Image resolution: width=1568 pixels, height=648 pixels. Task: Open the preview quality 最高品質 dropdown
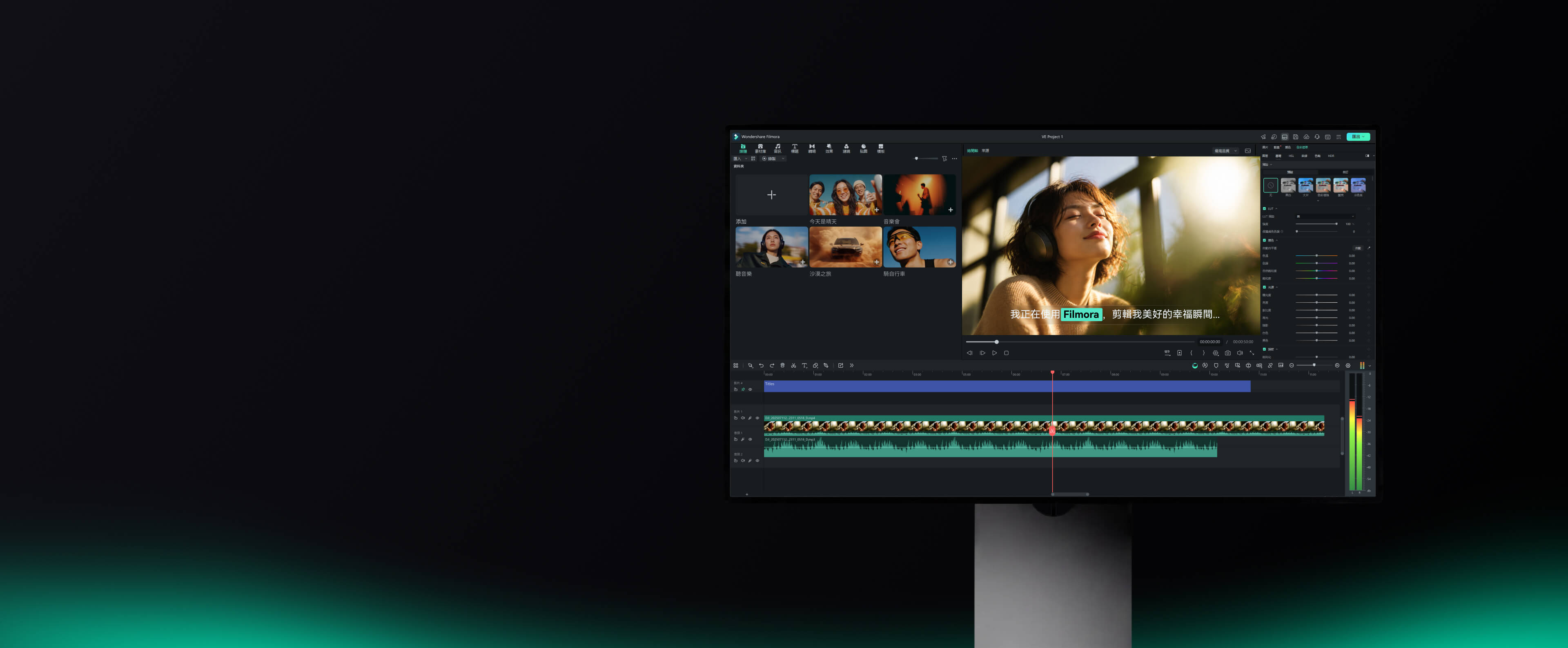pos(1225,150)
